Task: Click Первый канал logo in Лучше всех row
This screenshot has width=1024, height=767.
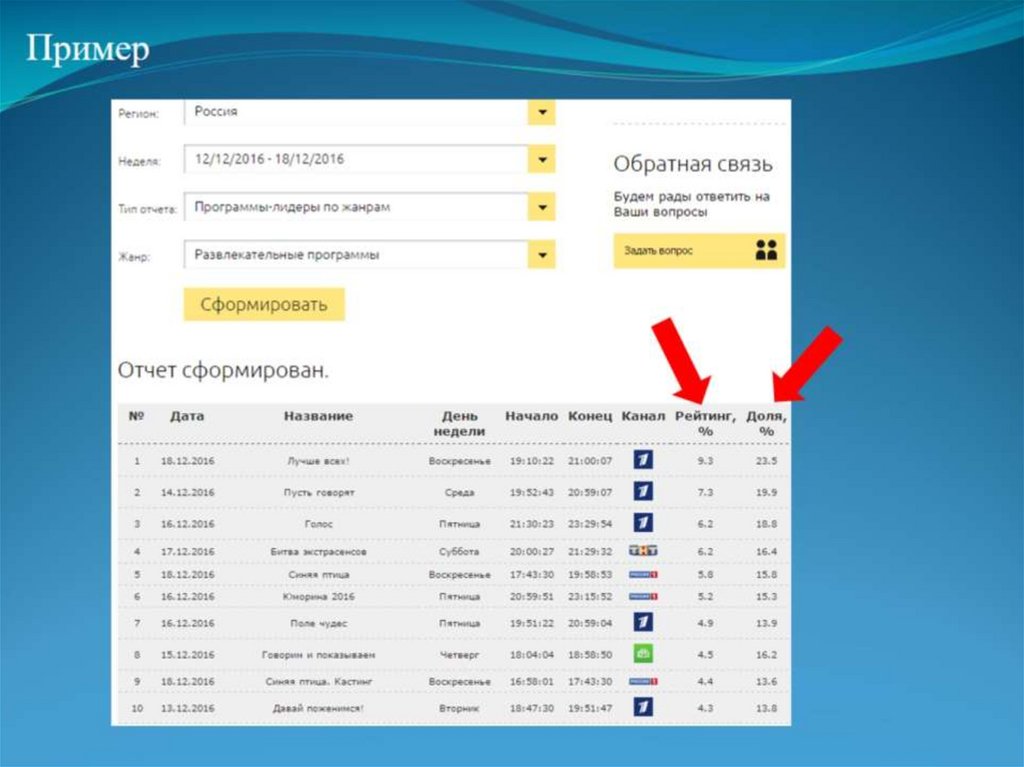Action: (643, 460)
